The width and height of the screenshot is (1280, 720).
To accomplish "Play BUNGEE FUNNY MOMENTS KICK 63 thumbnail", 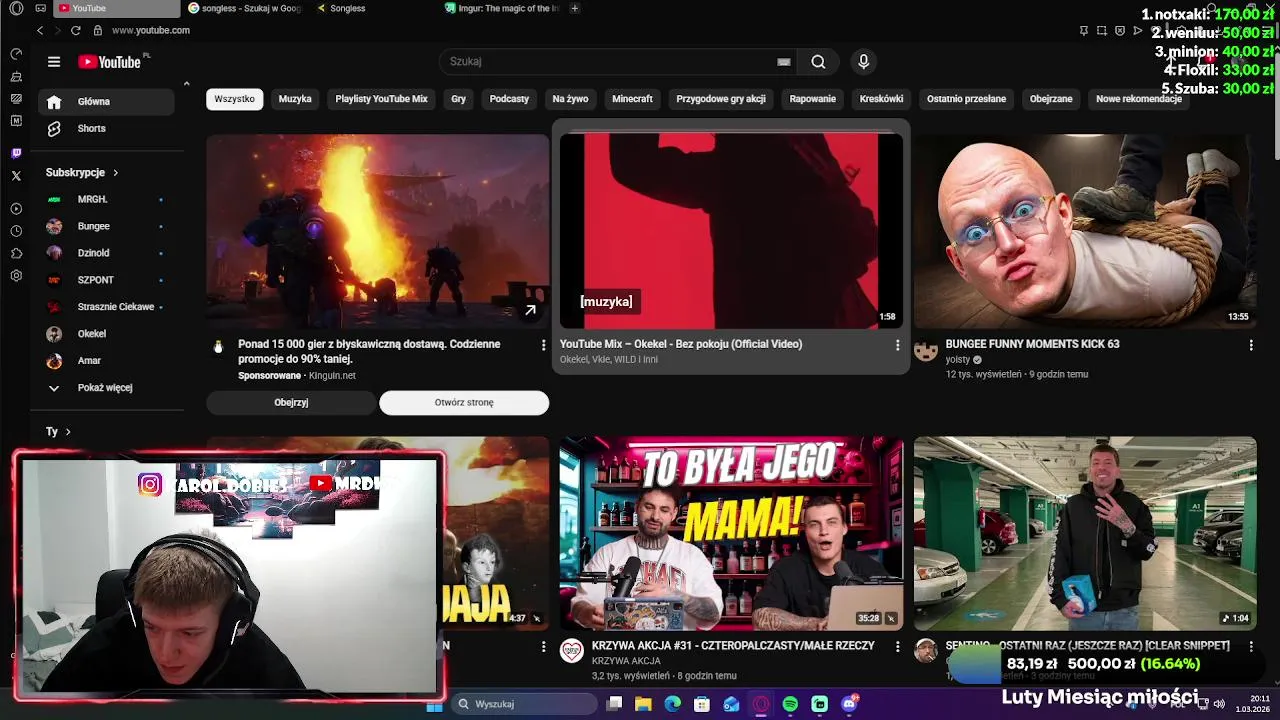I will [x=1085, y=231].
